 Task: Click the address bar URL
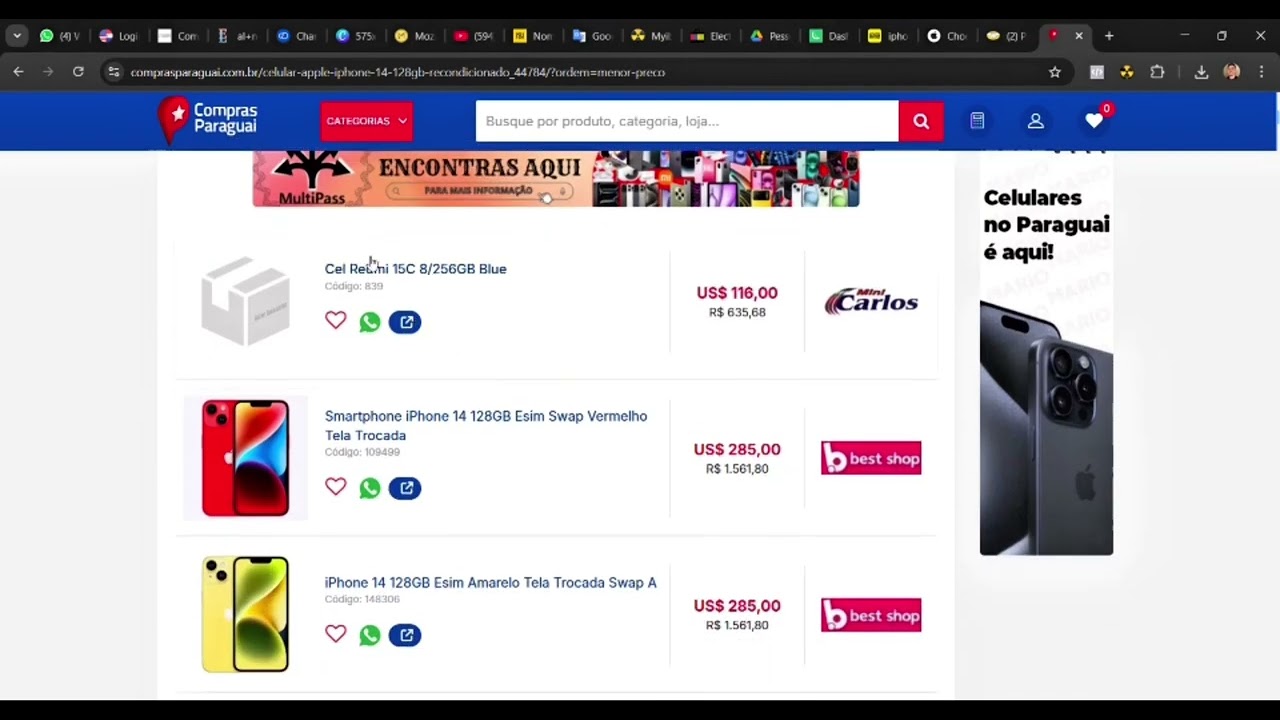(398, 72)
